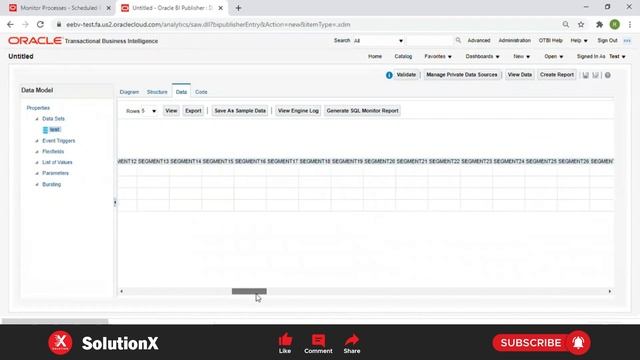
Task: Click the Advanced search link
Action: pos(479,40)
